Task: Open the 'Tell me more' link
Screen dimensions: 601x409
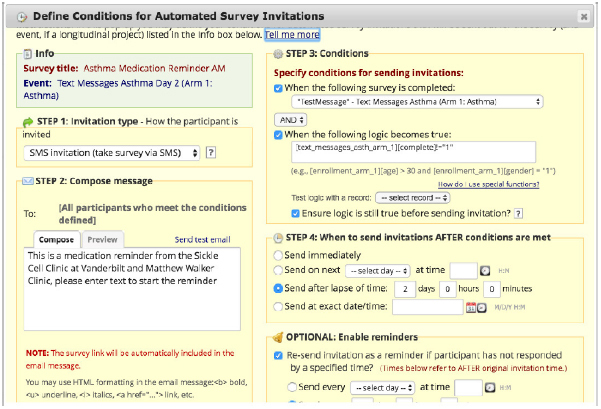Action: point(292,35)
